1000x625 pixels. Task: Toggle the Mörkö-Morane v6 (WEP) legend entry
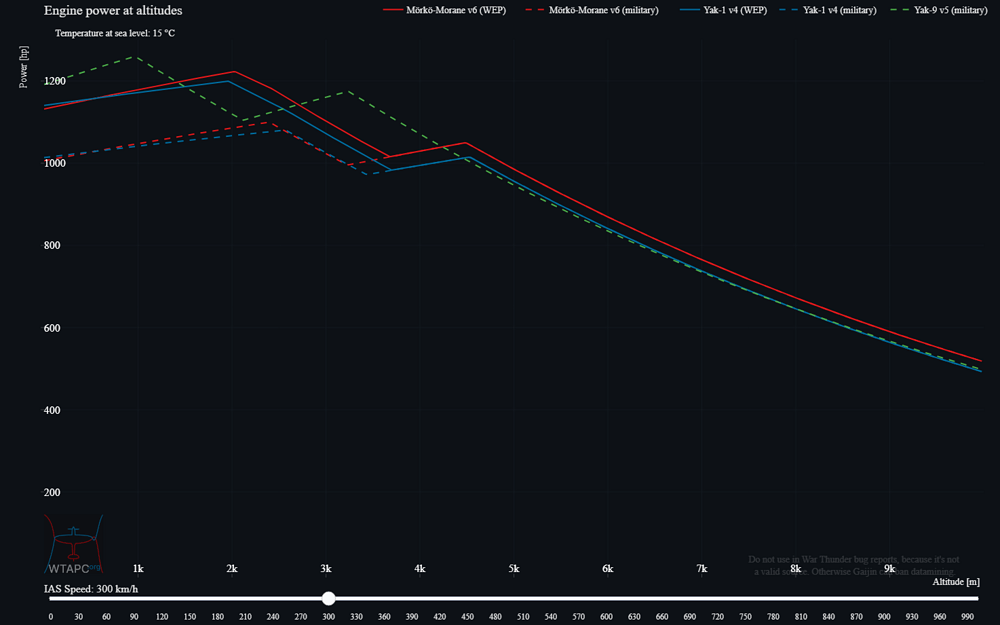[x=445, y=10]
